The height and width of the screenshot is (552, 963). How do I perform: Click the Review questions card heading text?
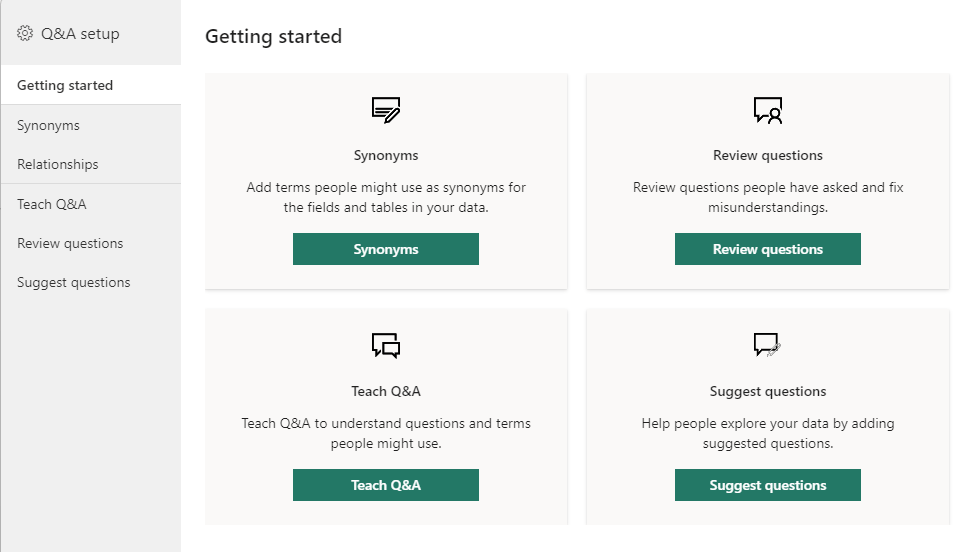click(x=768, y=156)
